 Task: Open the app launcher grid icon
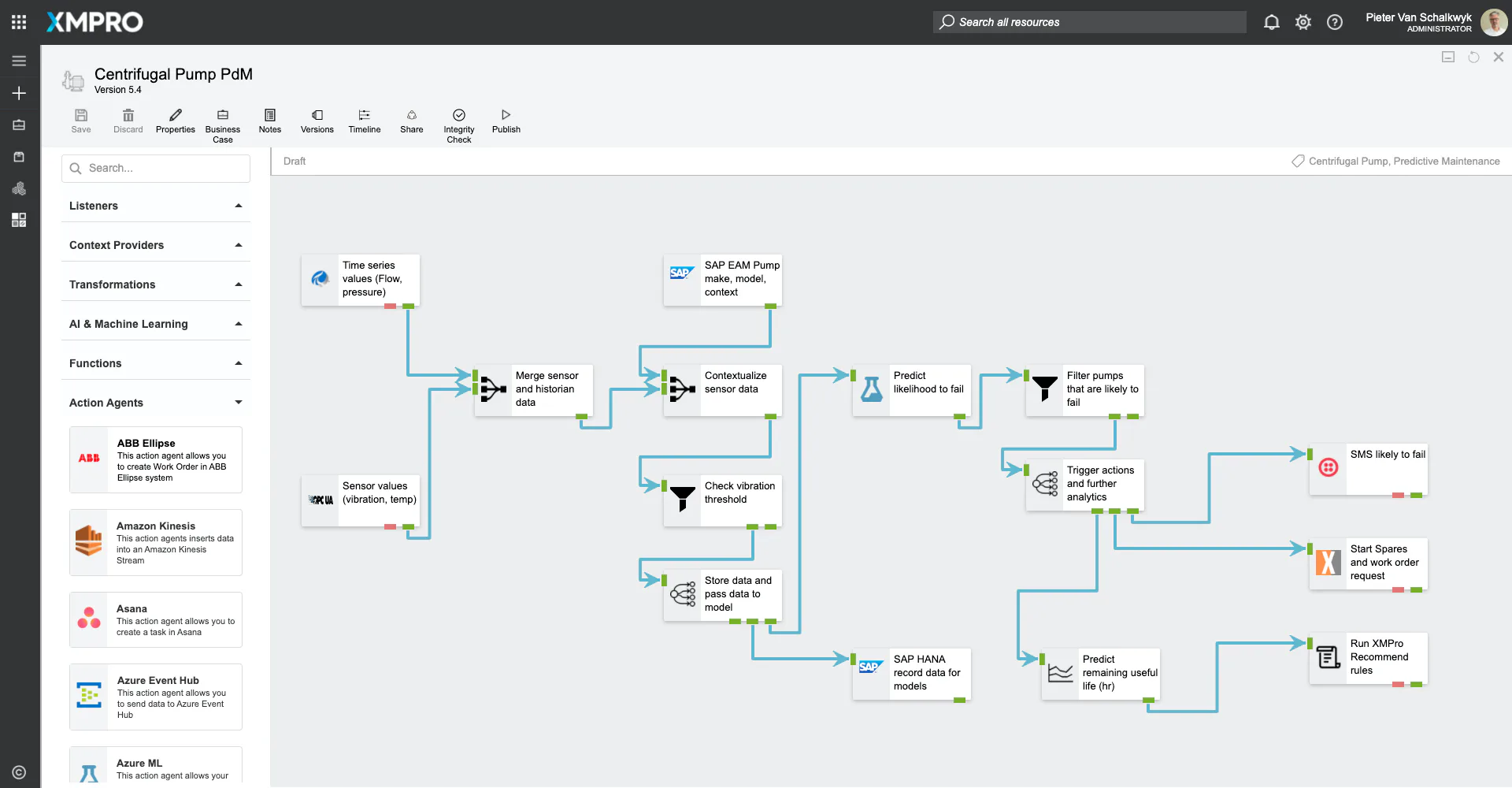(19, 22)
